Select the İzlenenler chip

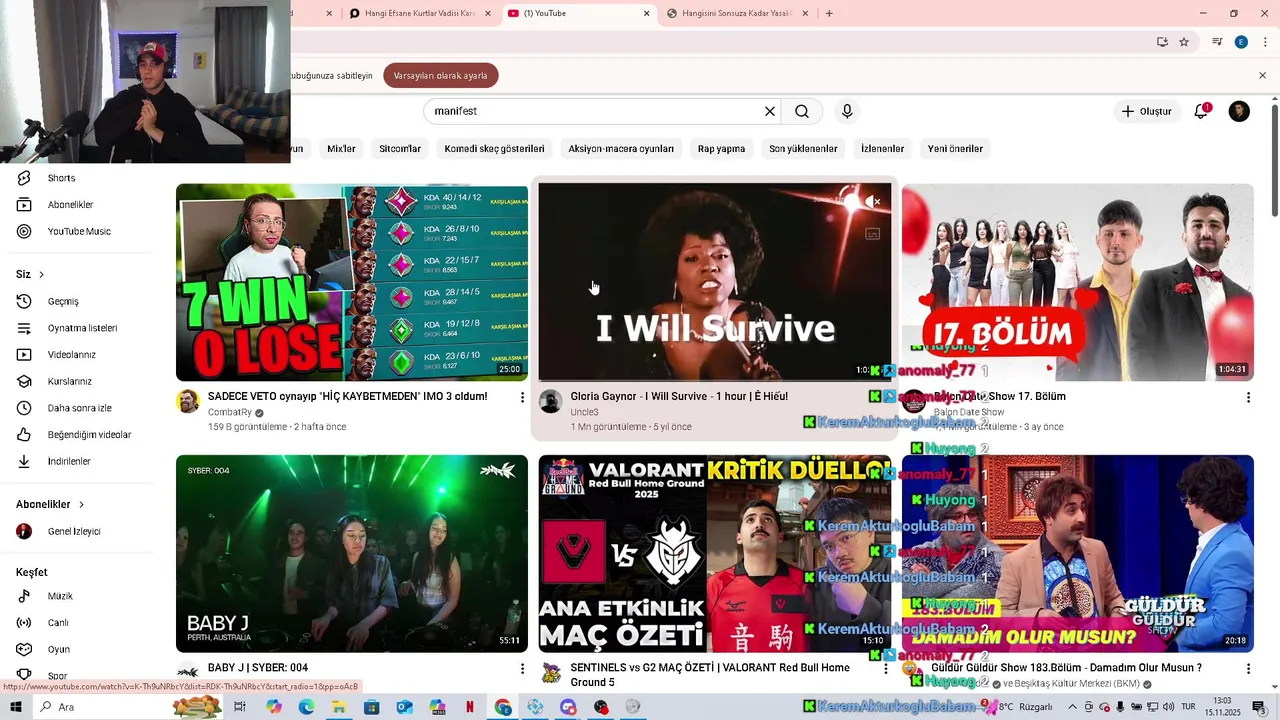(883, 149)
